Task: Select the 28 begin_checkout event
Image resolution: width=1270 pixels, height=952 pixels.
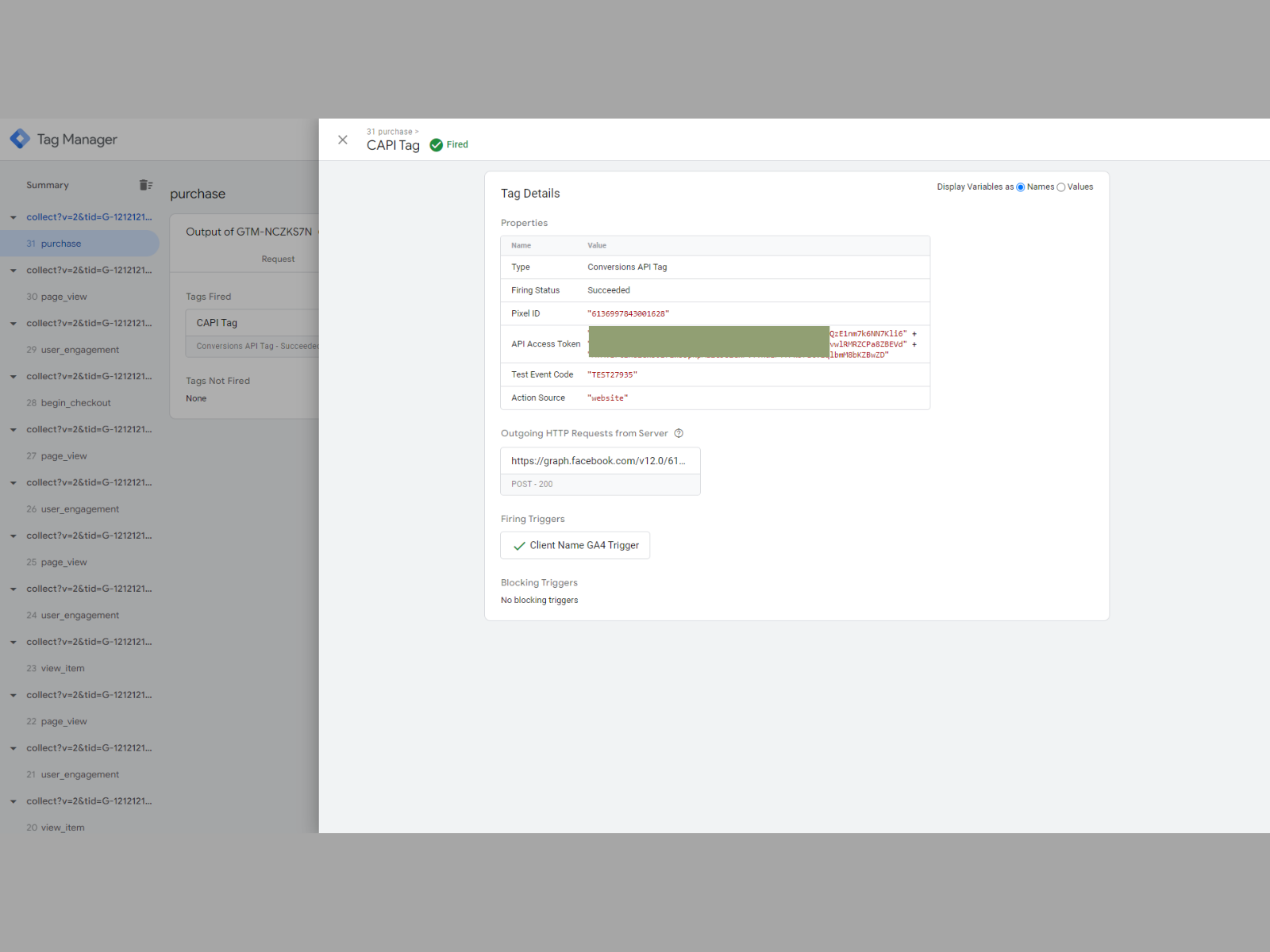Action: (70, 402)
